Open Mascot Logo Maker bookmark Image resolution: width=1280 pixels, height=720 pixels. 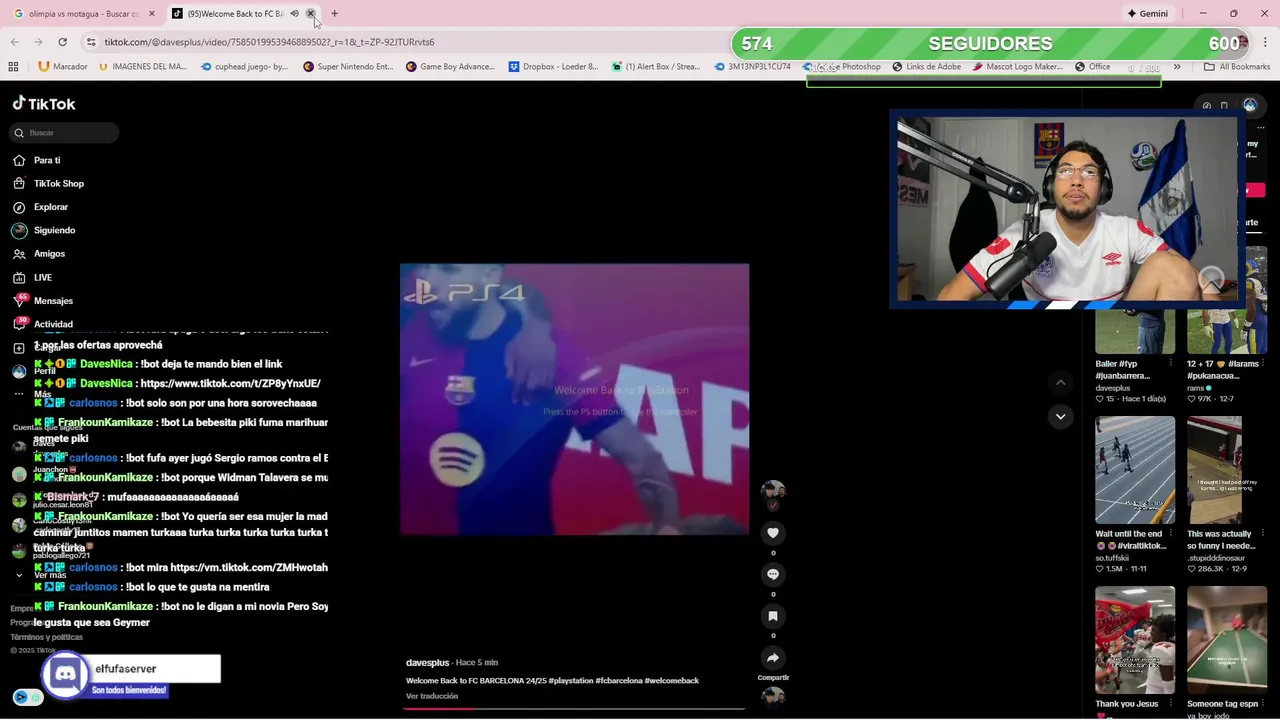(x=1017, y=67)
